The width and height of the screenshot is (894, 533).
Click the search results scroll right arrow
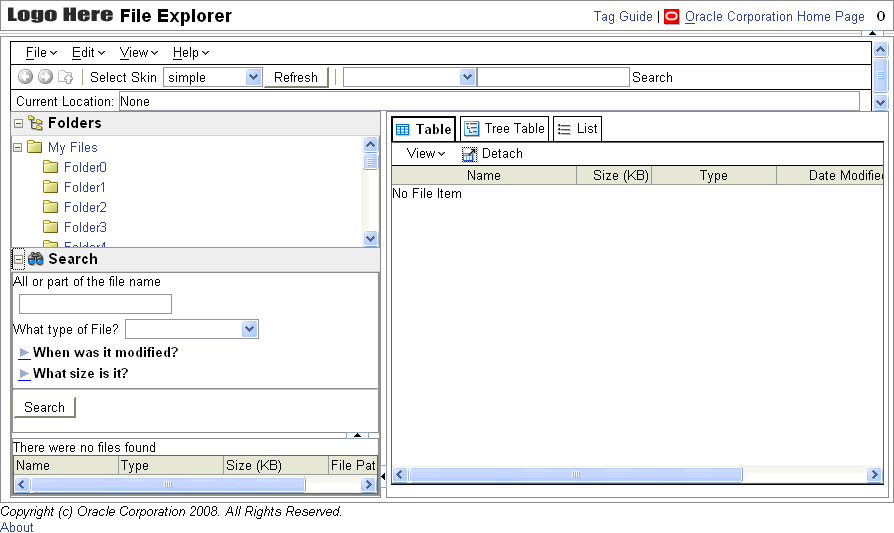tap(368, 485)
